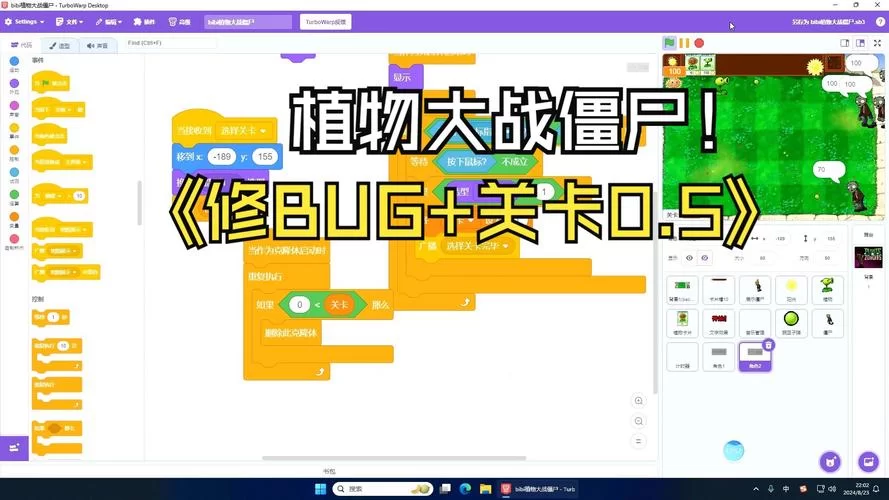Select the green Operators category circle
Image resolution: width=889 pixels, height=500 pixels.
14,194
